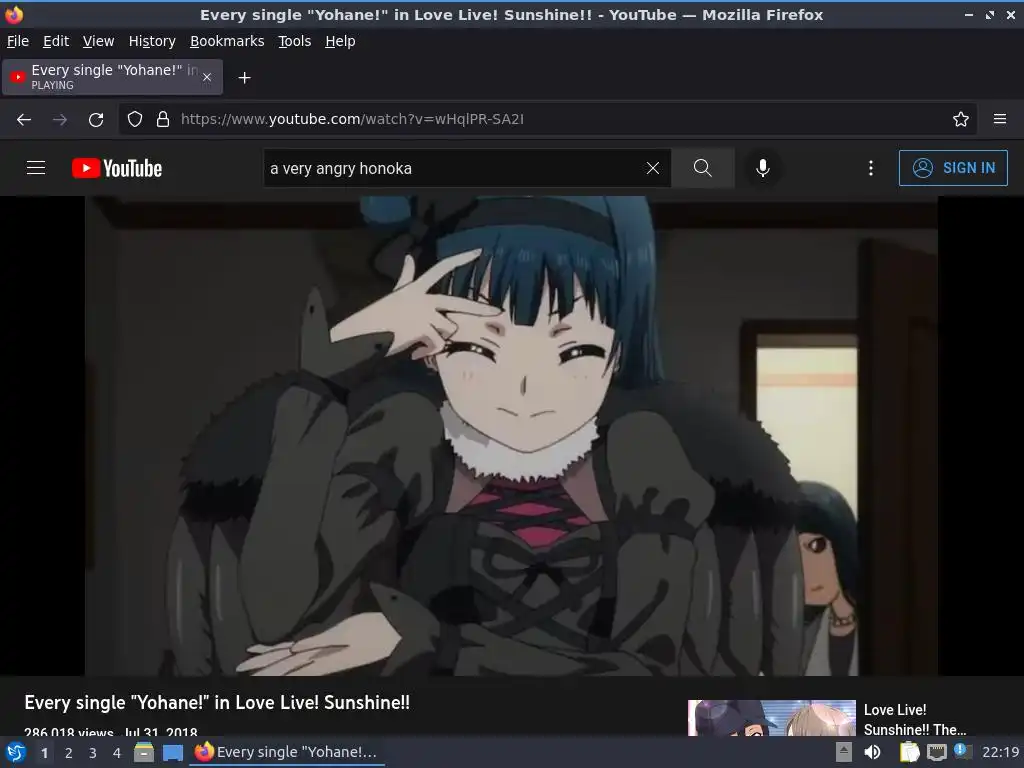Open the YouTube guide hamburger menu
The width and height of the screenshot is (1024, 768).
[x=36, y=168]
